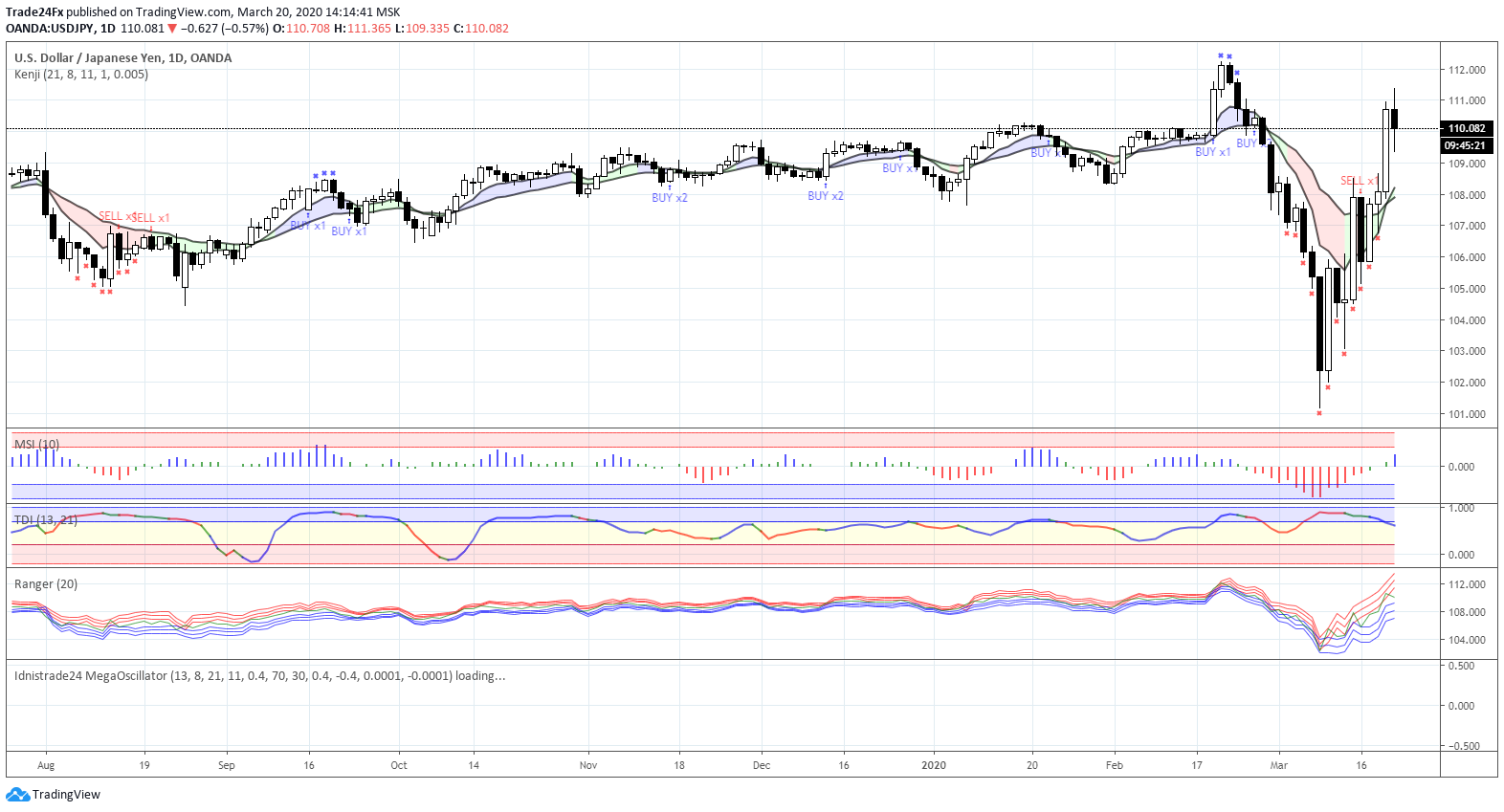Viewport: 1504px width, 812px height.
Task: Click the 106.000 price axis label
Action: coord(1467,257)
